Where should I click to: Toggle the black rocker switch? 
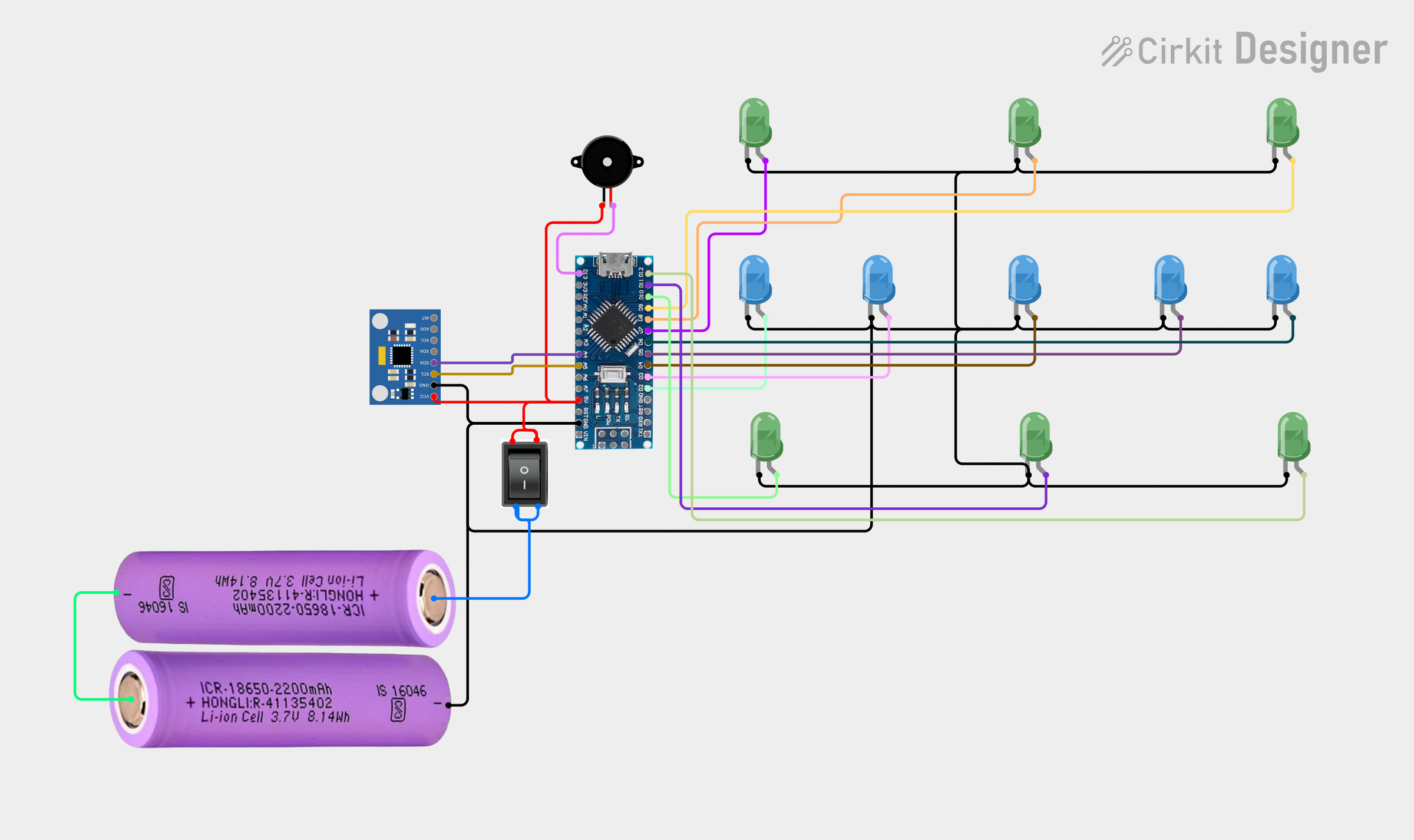point(524,474)
